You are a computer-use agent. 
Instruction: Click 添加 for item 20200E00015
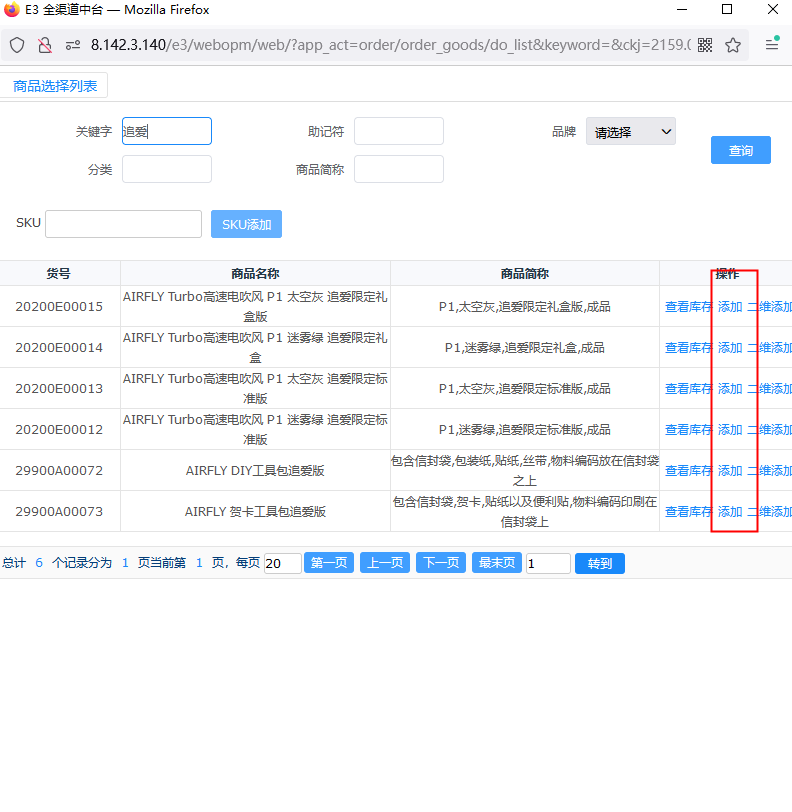click(x=730, y=307)
